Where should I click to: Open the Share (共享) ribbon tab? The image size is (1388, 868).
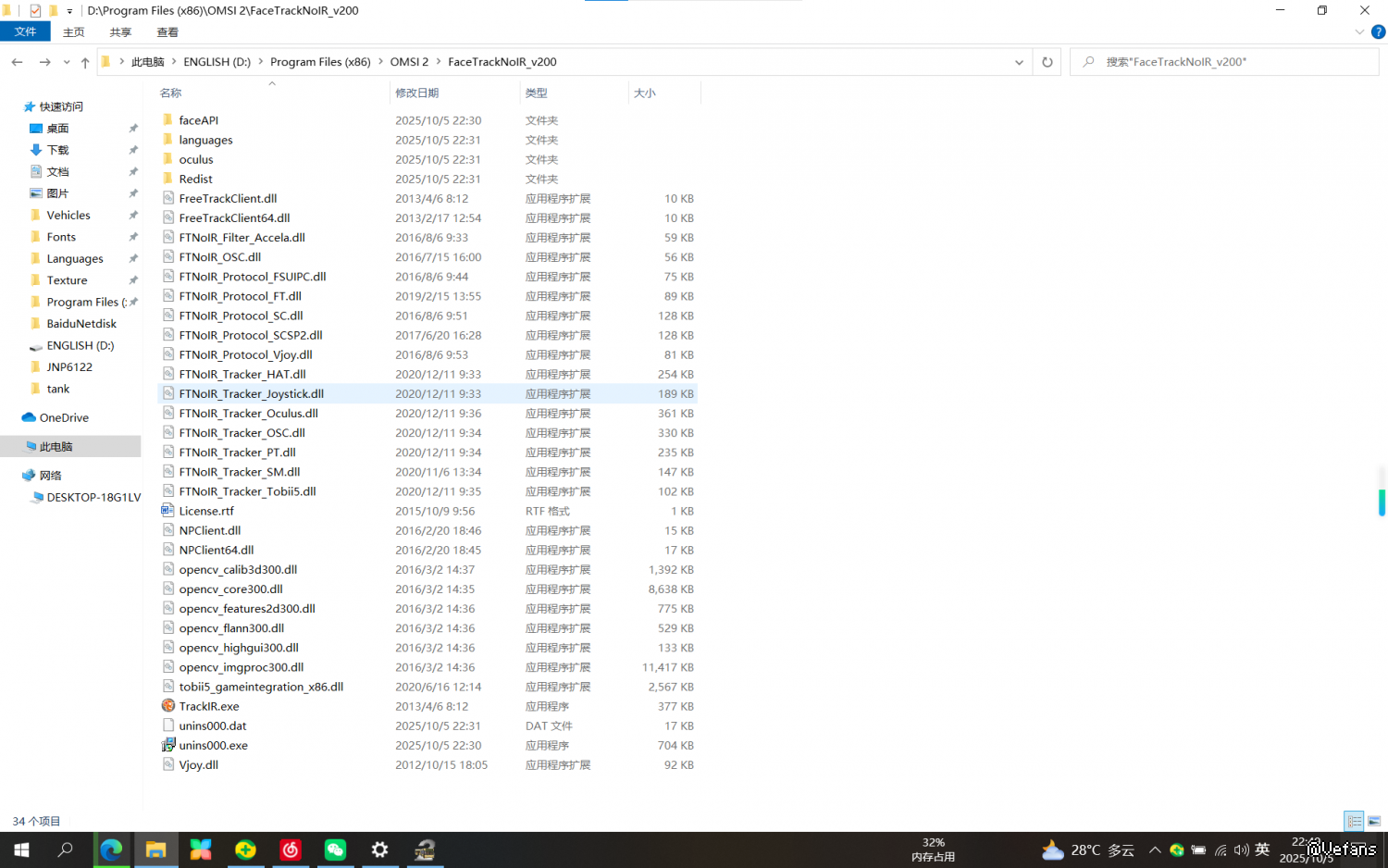pos(120,32)
